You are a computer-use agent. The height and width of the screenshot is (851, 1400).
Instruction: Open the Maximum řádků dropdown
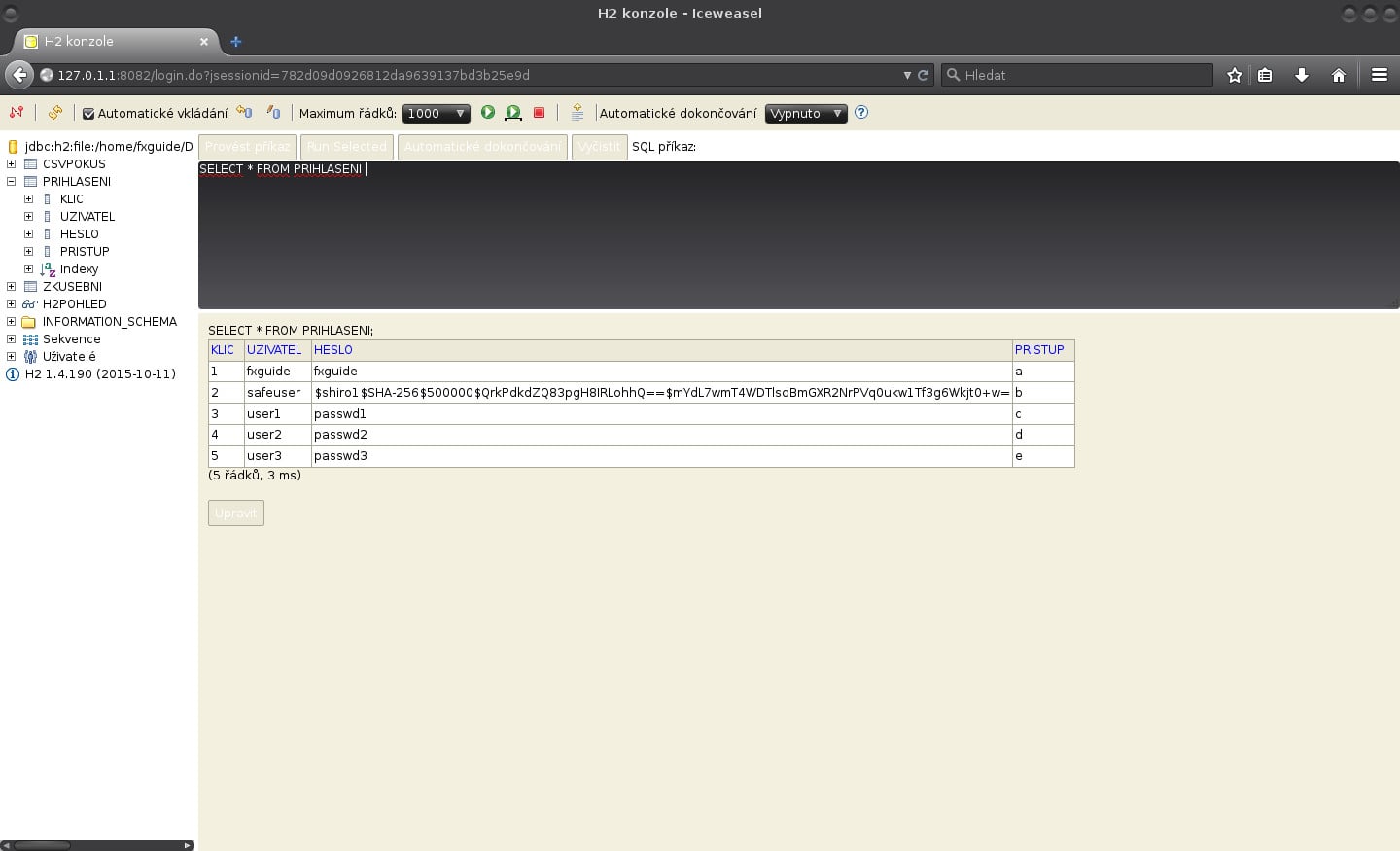(436, 113)
